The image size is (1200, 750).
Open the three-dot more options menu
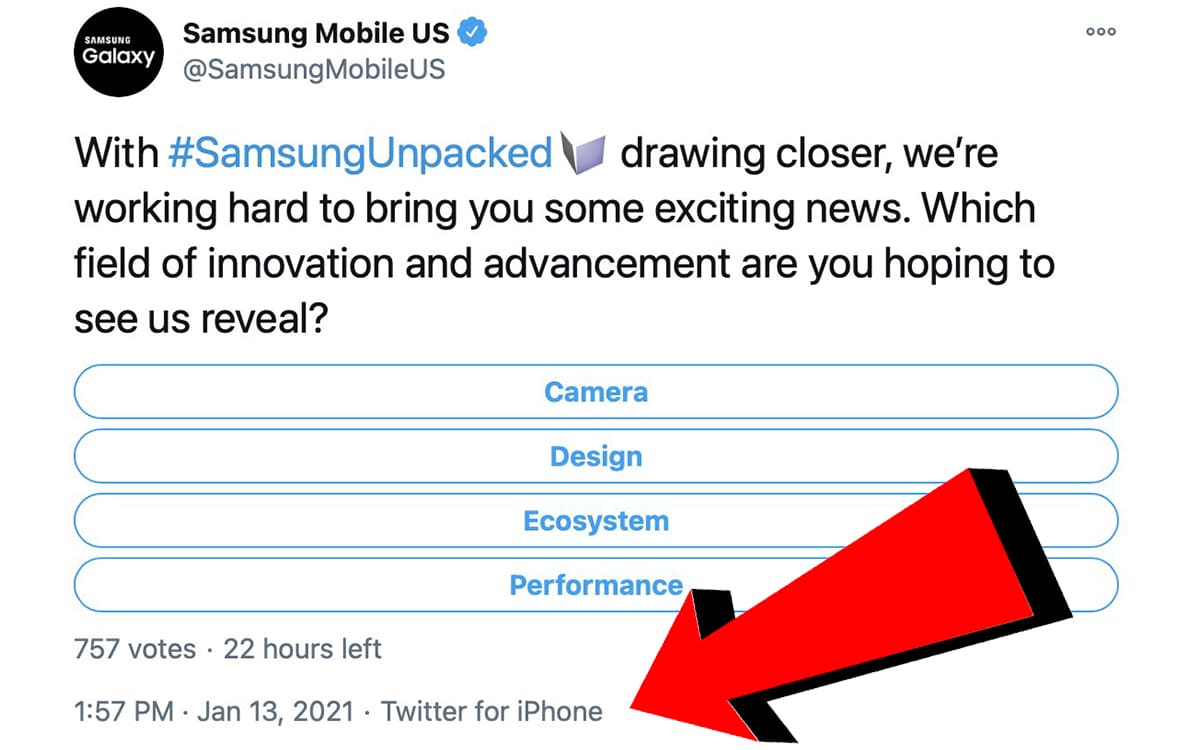coord(1100,31)
